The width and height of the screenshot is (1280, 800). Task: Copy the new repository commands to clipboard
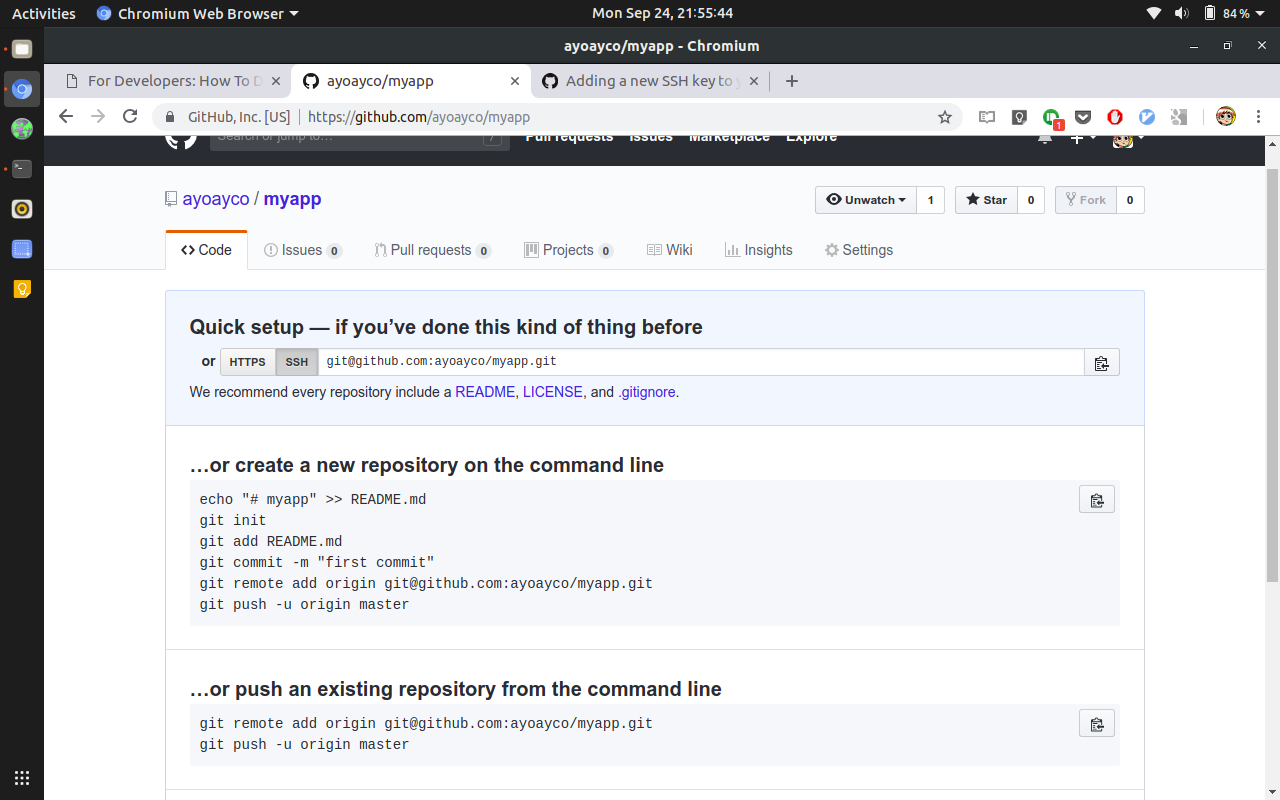coord(1096,500)
